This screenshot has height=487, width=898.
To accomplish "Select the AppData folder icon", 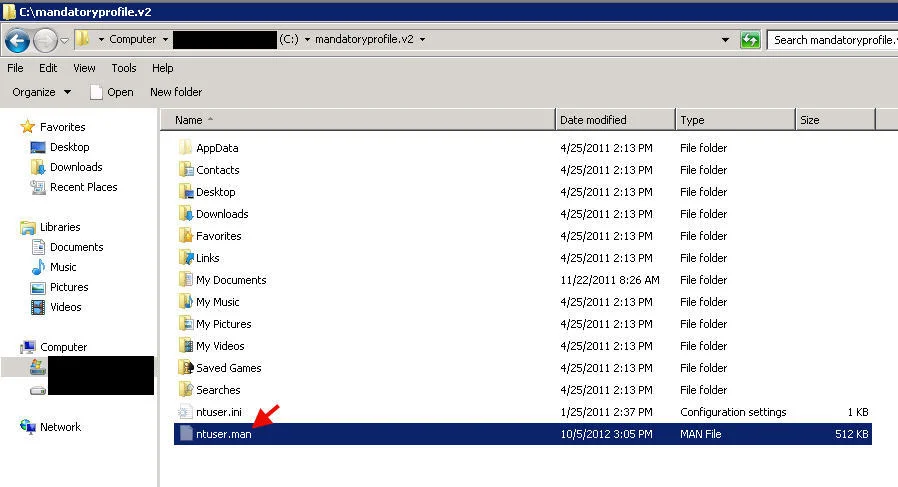I will tap(186, 147).
